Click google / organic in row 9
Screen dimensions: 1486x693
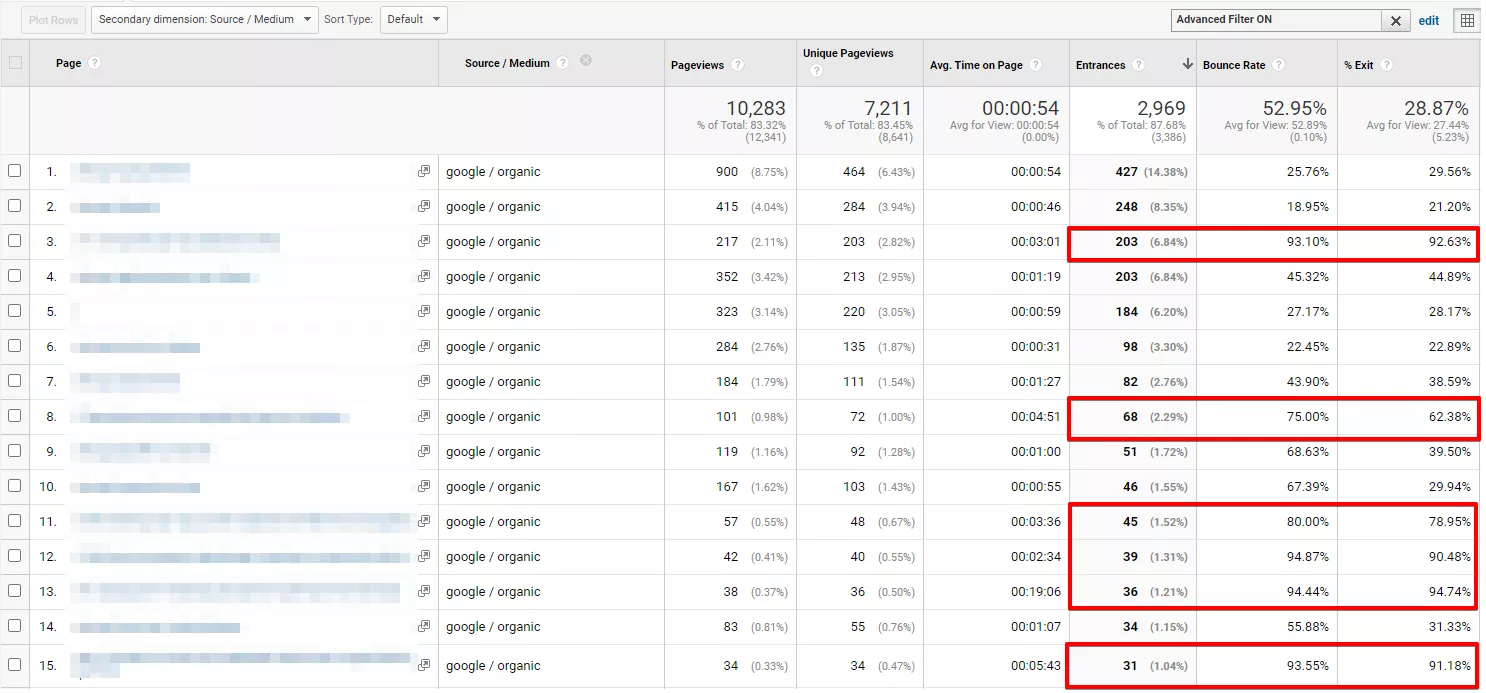(493, 452)
